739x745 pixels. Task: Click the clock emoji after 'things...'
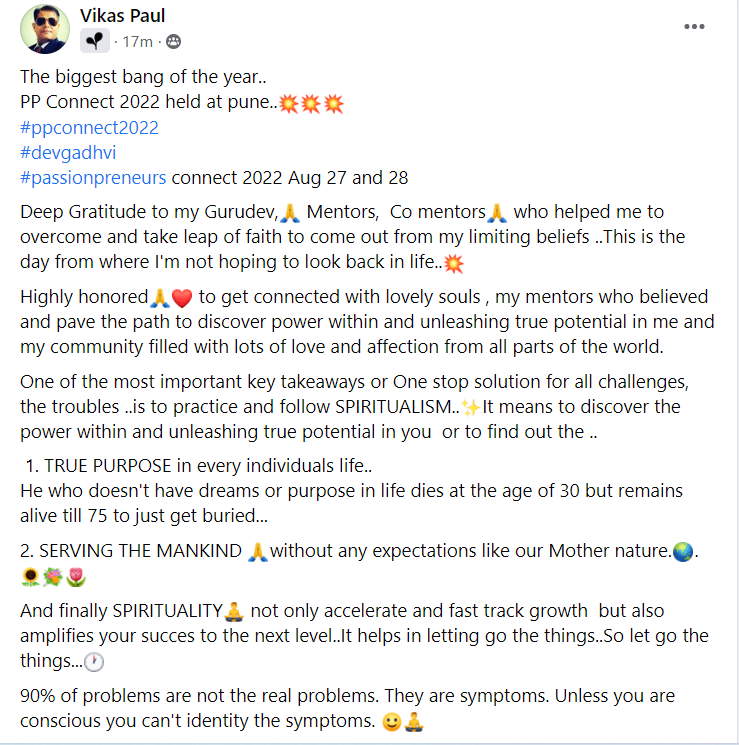tap(95, 662)
